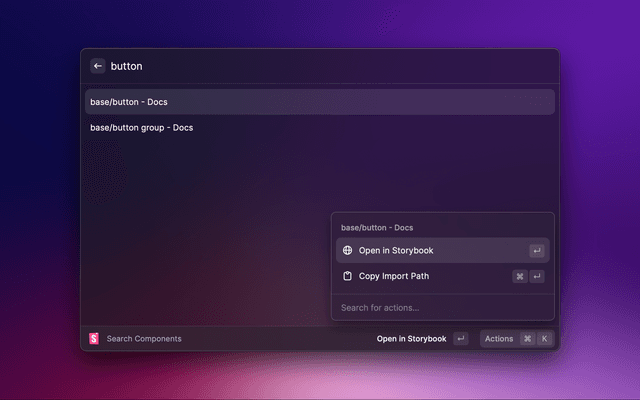Select the "base/button group - Docs" result

141,128
